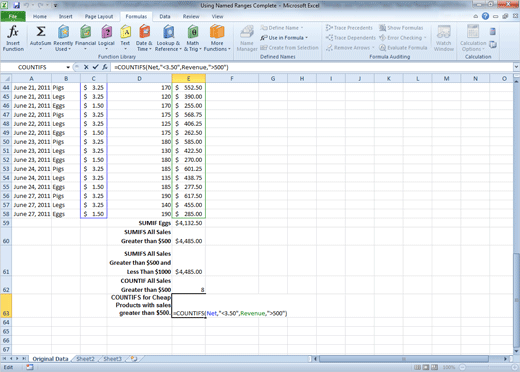Expand the Error Checking dropdown arrow
Image resolution: width=520 pixels, height=372 pixels.
click(x=425, y=38)
